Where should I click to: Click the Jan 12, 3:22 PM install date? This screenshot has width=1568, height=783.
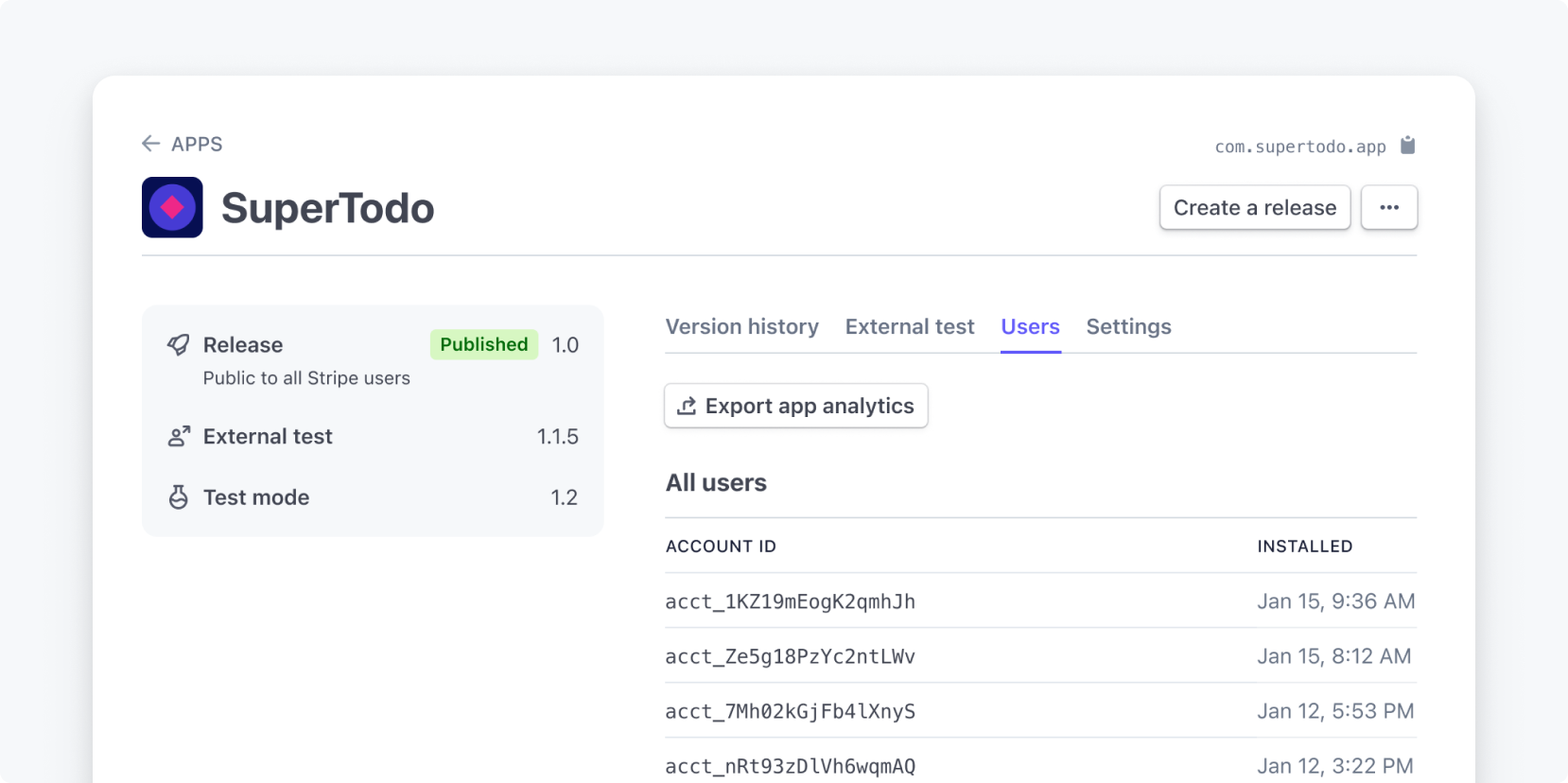(x=1335, y=766)
